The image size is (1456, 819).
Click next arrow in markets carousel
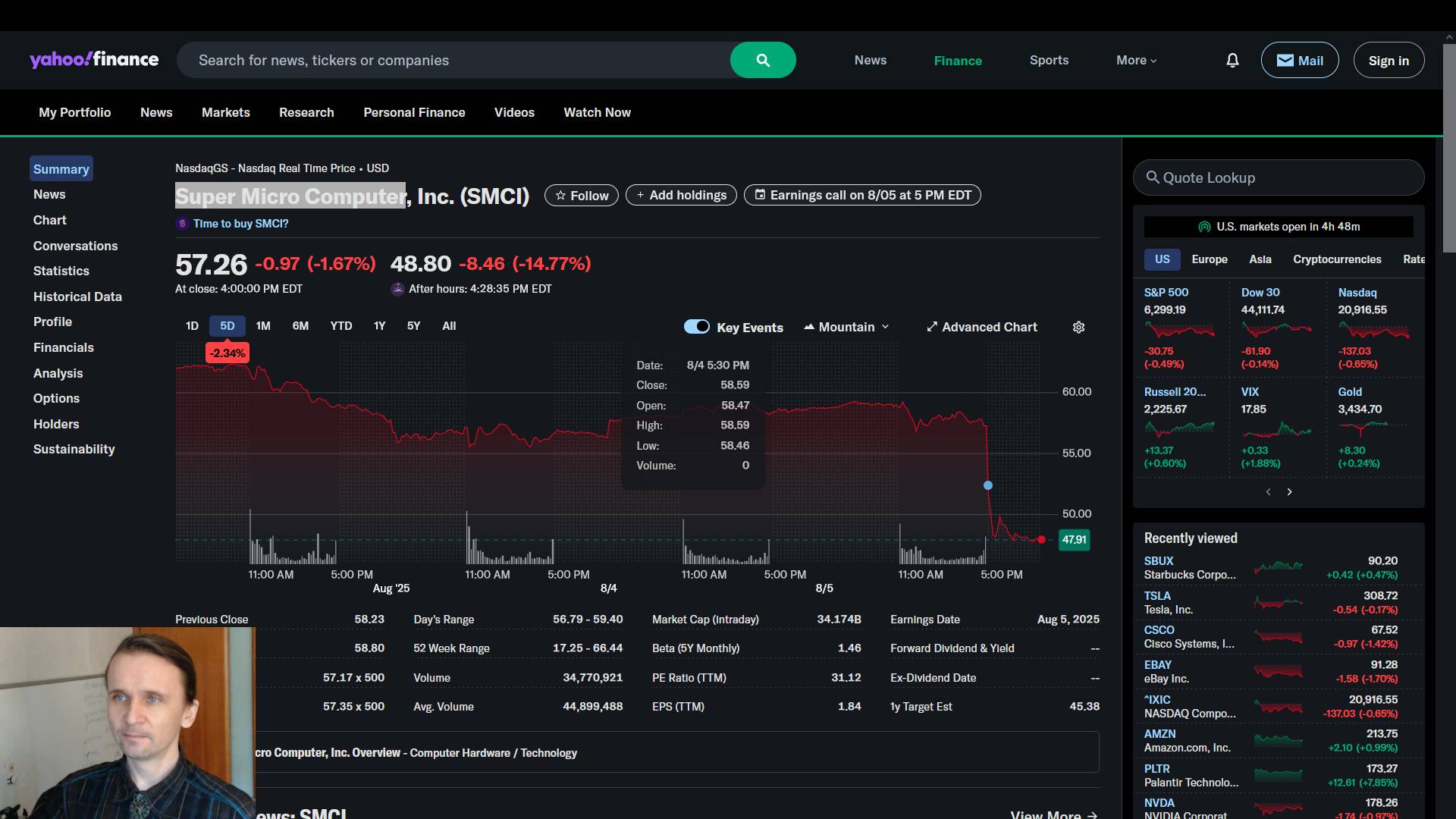(x=1289, y=492)
